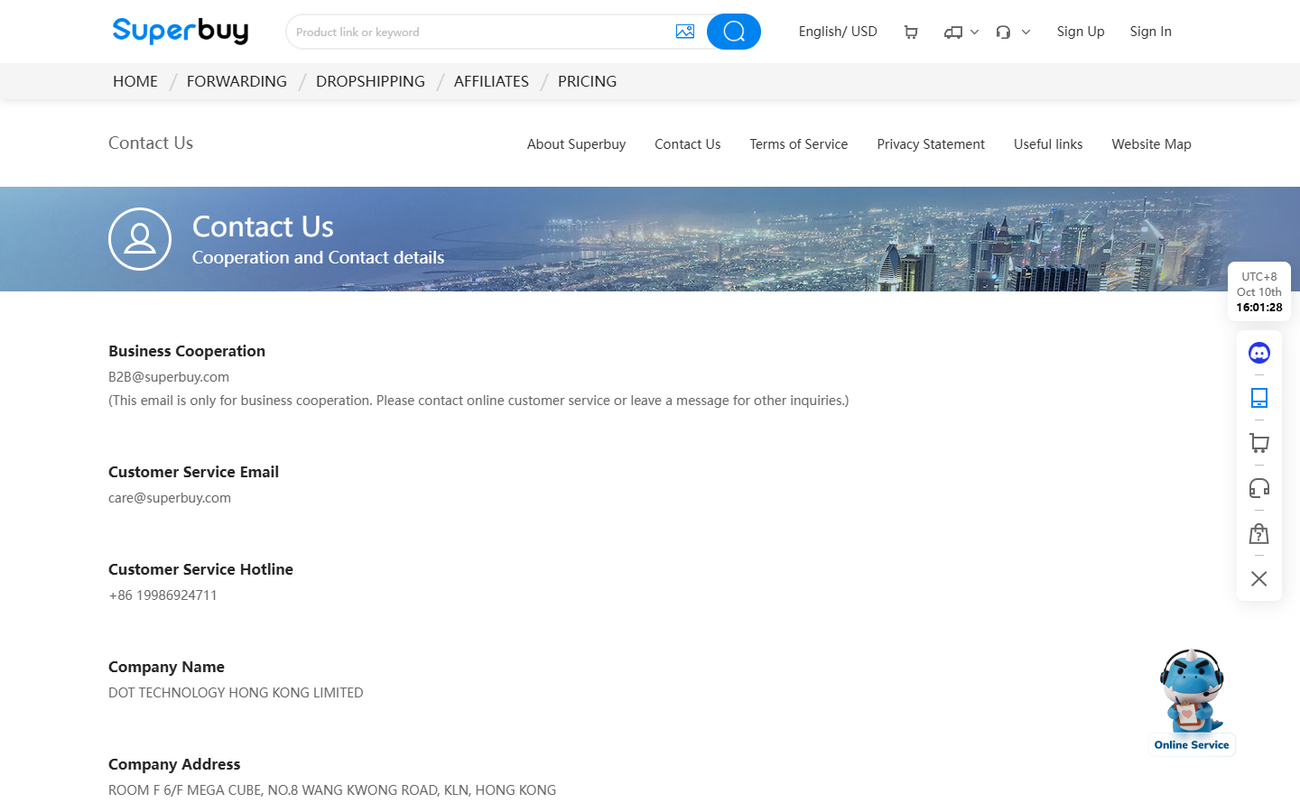This screenshot has width=1300, height=812.
Task: Click the ROOM F 6/F MEGA CUBE address text
Action: 332,790
